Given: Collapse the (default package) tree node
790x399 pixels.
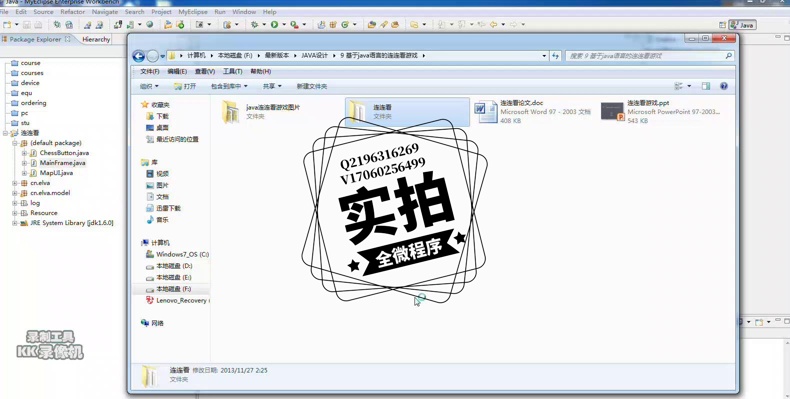Looking at the screenshot, I should 15,143.
